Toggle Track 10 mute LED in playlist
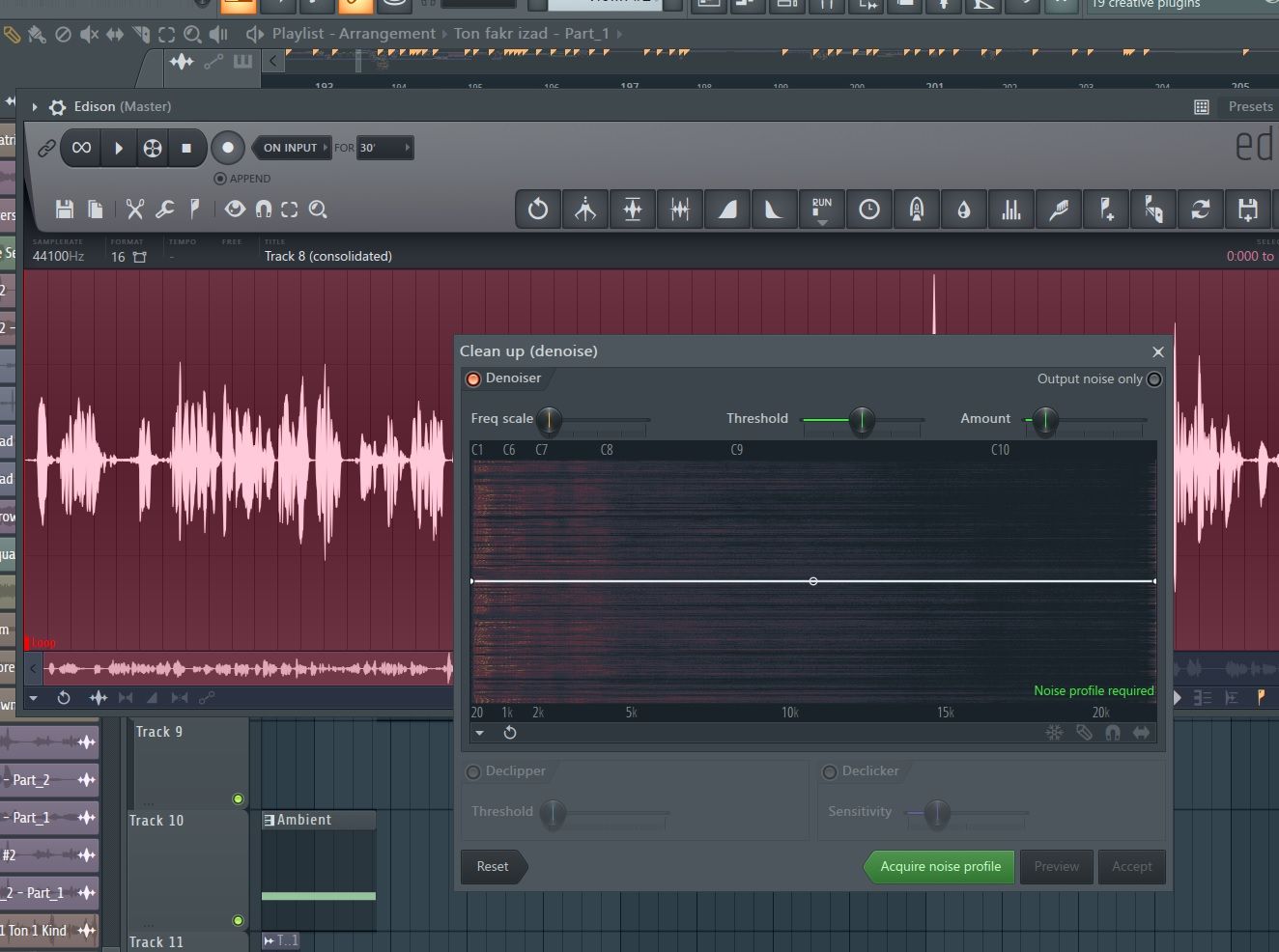Screen dimensions: 1279x952 238,921
